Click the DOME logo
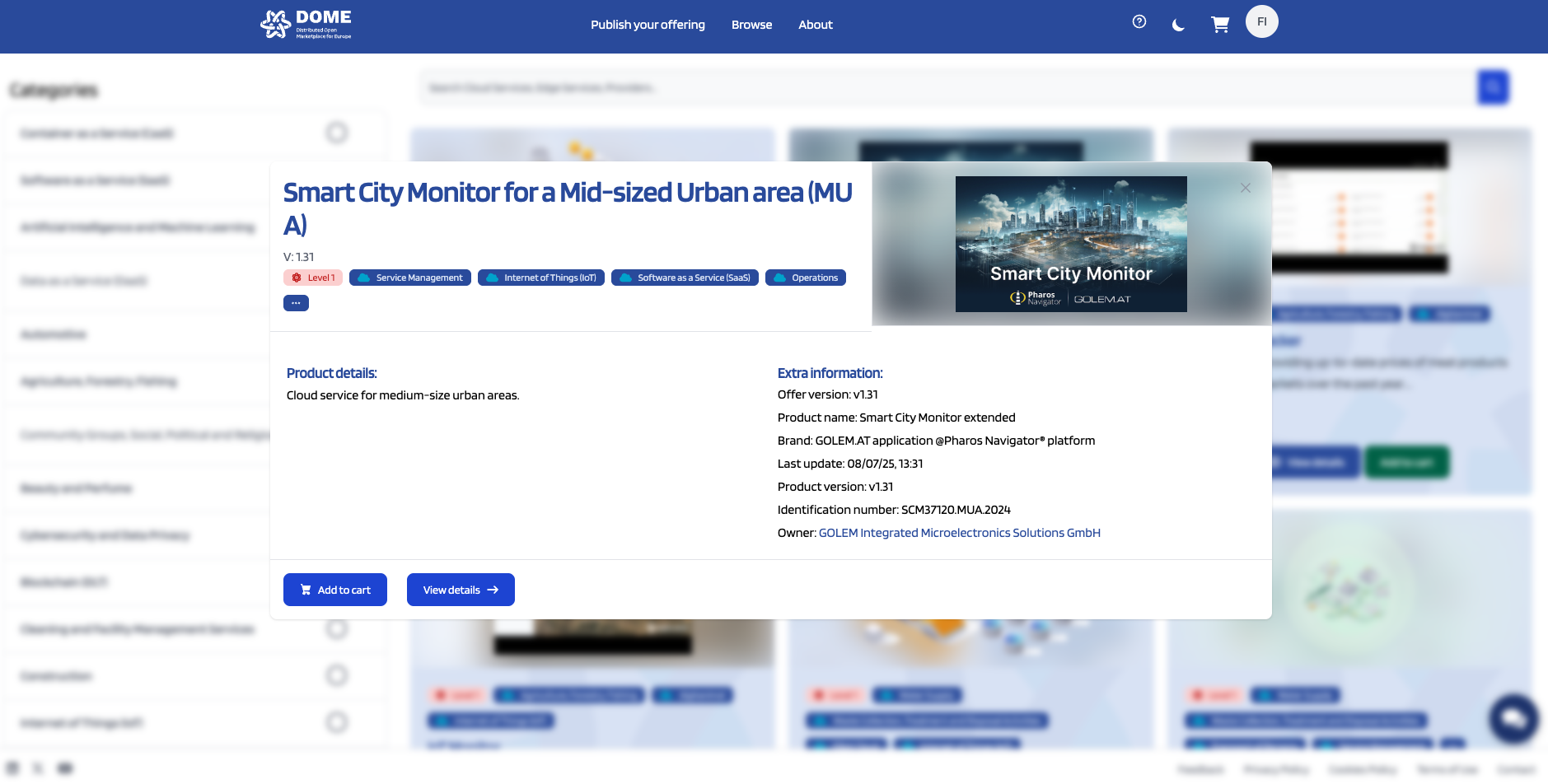Screen dimensions: 1548x784 pyautogui.click(x=306, y=25)
